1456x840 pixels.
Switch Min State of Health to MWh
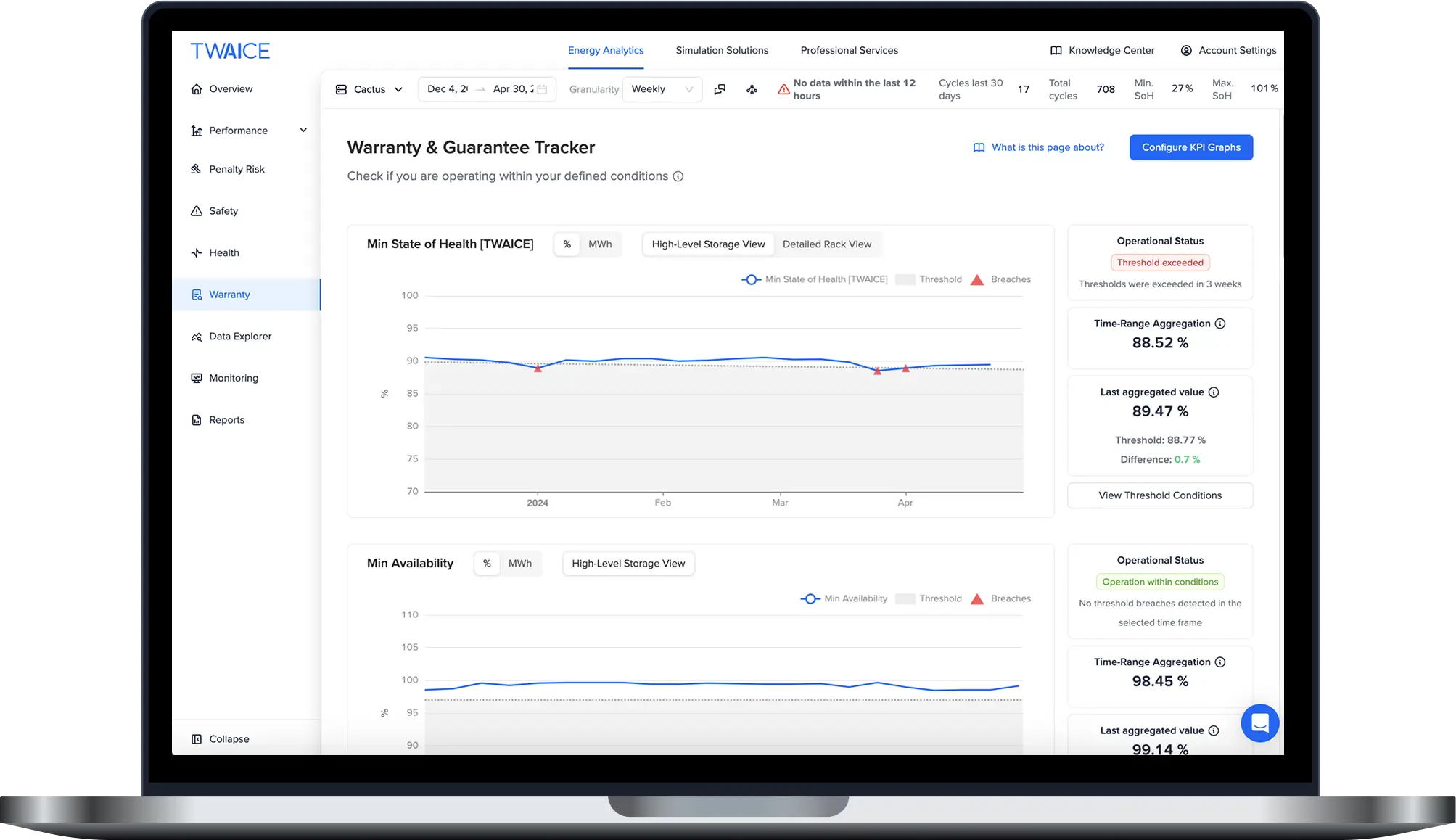[x=600, y=244]
